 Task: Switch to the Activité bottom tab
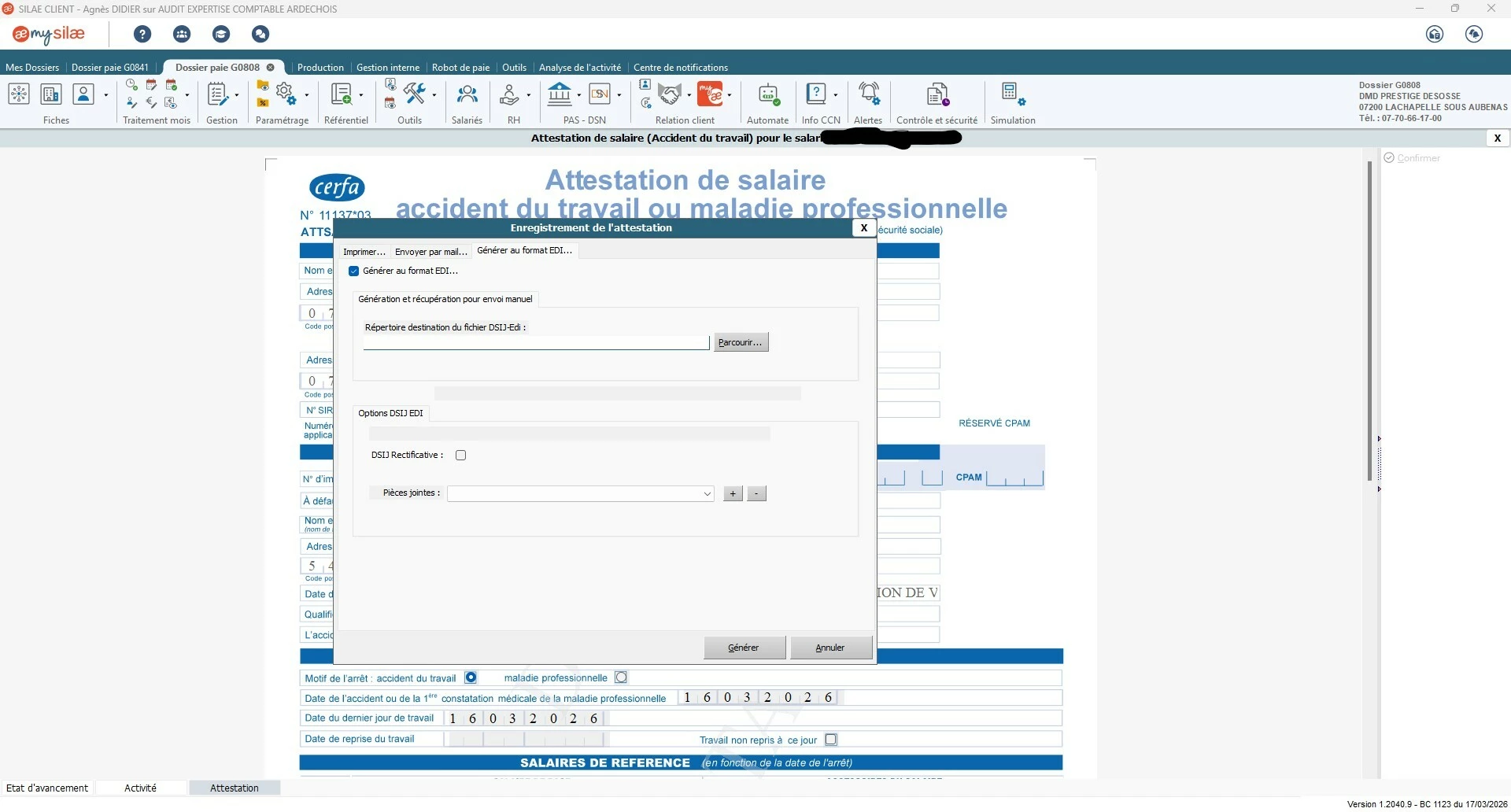140,788
